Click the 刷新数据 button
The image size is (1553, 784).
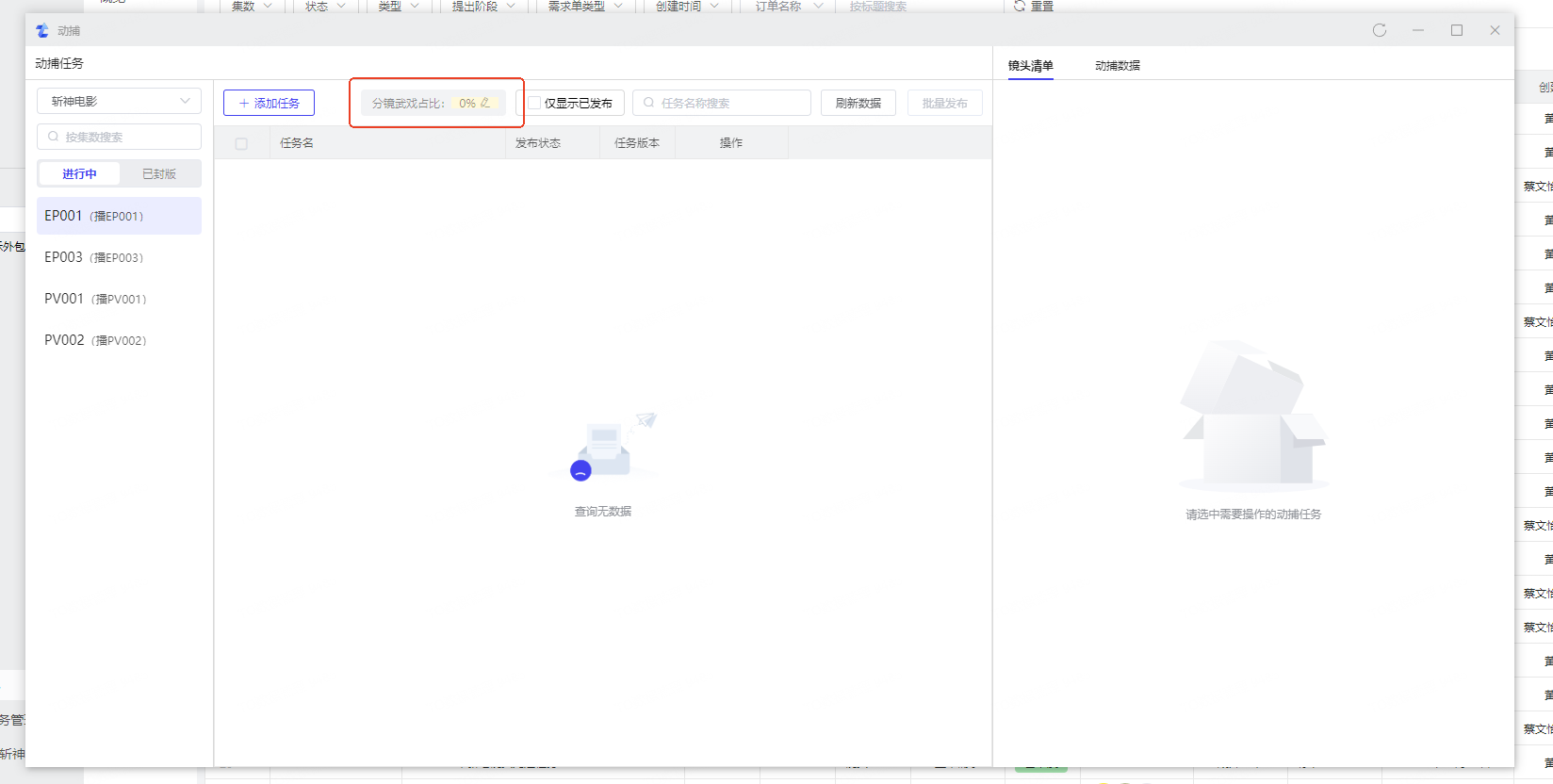pyautogui.click(x=858, y=103)
